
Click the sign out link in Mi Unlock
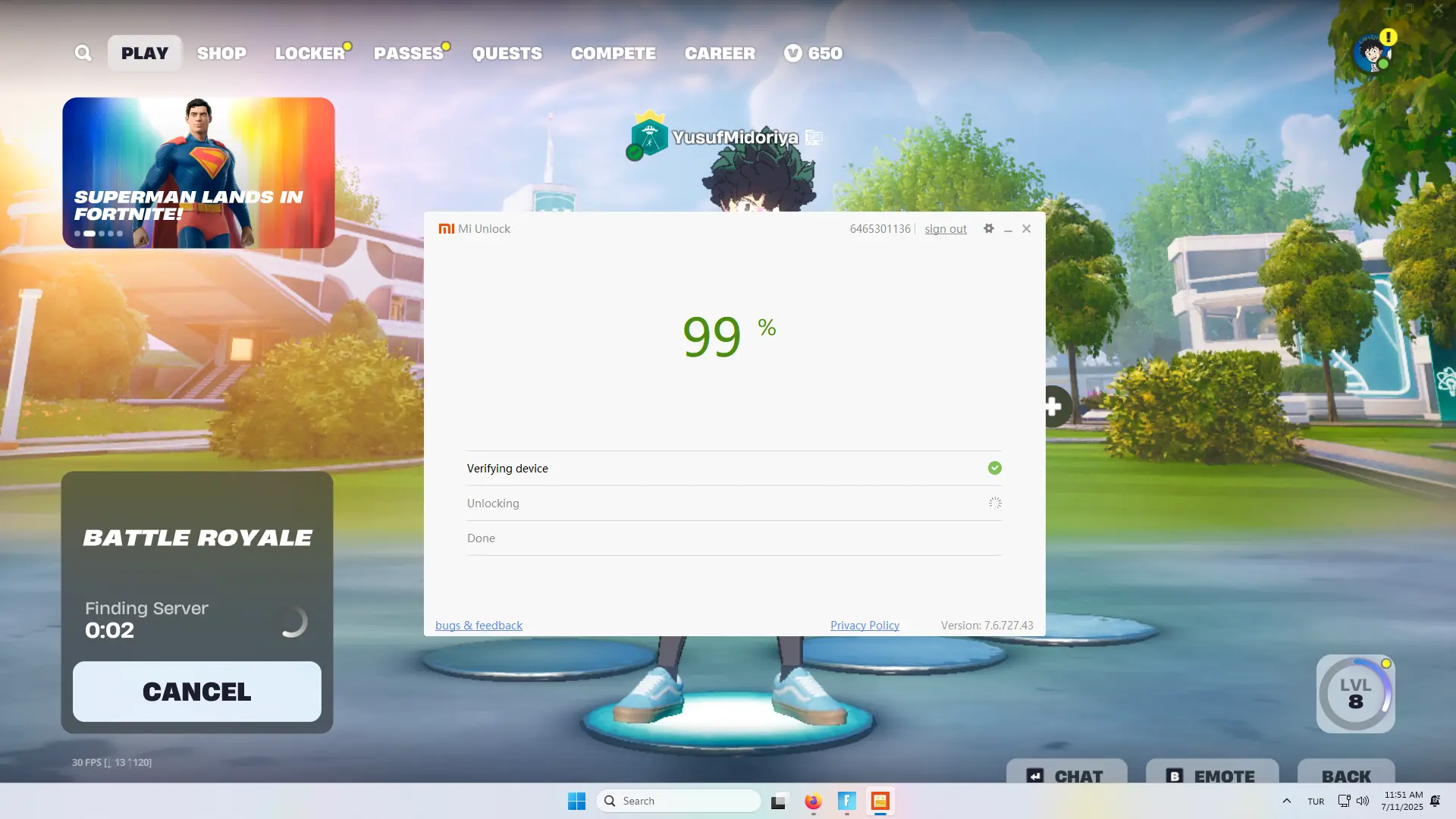(x=946, y=229)
